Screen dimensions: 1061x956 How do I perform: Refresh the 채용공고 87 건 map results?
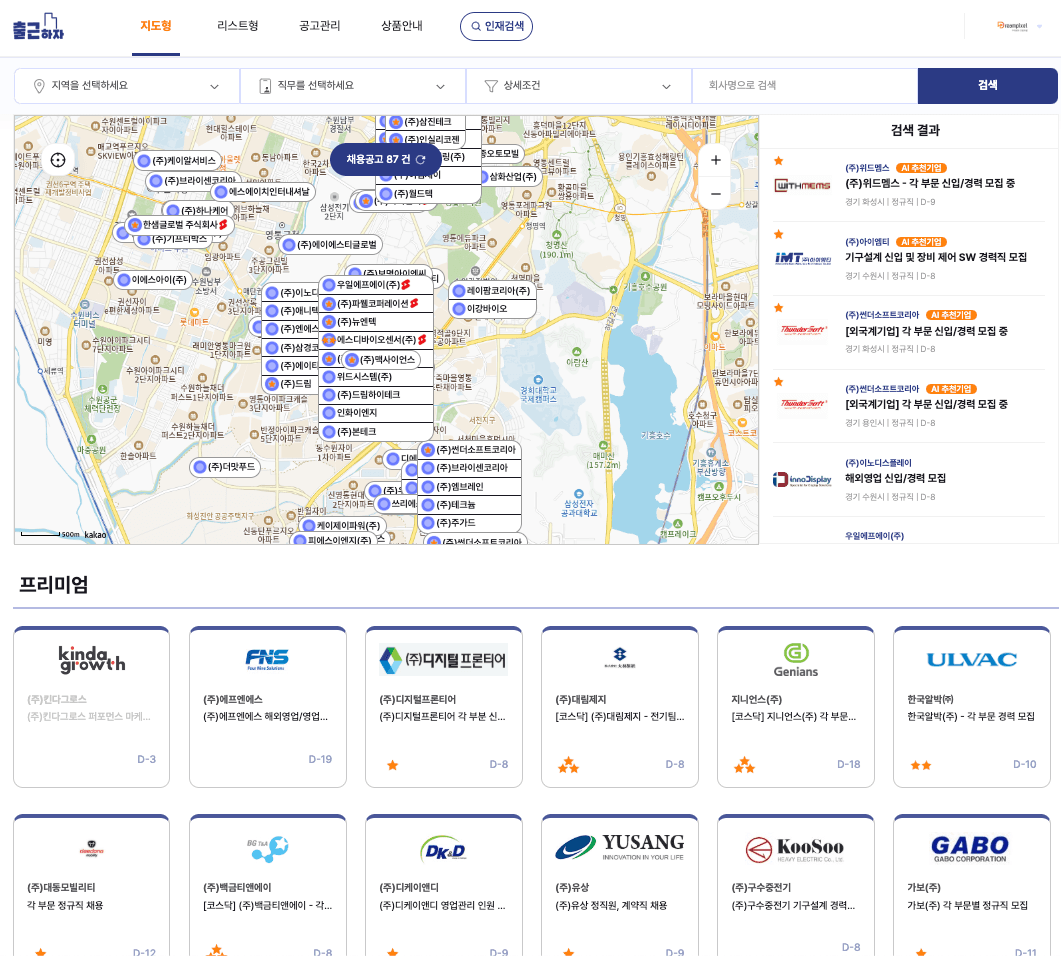tap(386, 160)
